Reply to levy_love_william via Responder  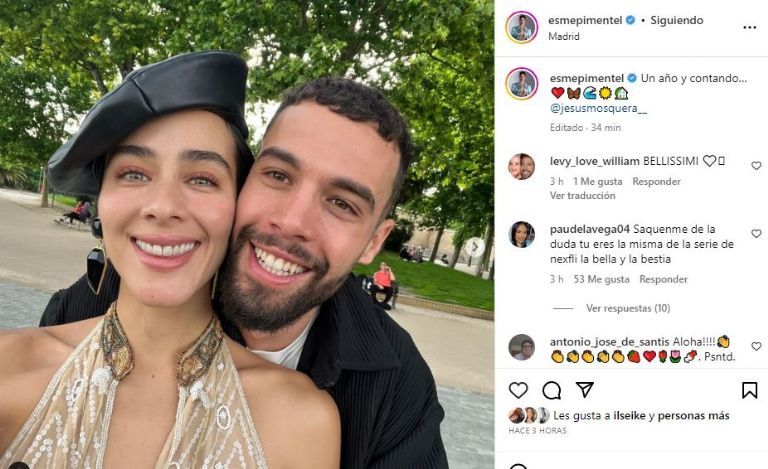point(656,182)
